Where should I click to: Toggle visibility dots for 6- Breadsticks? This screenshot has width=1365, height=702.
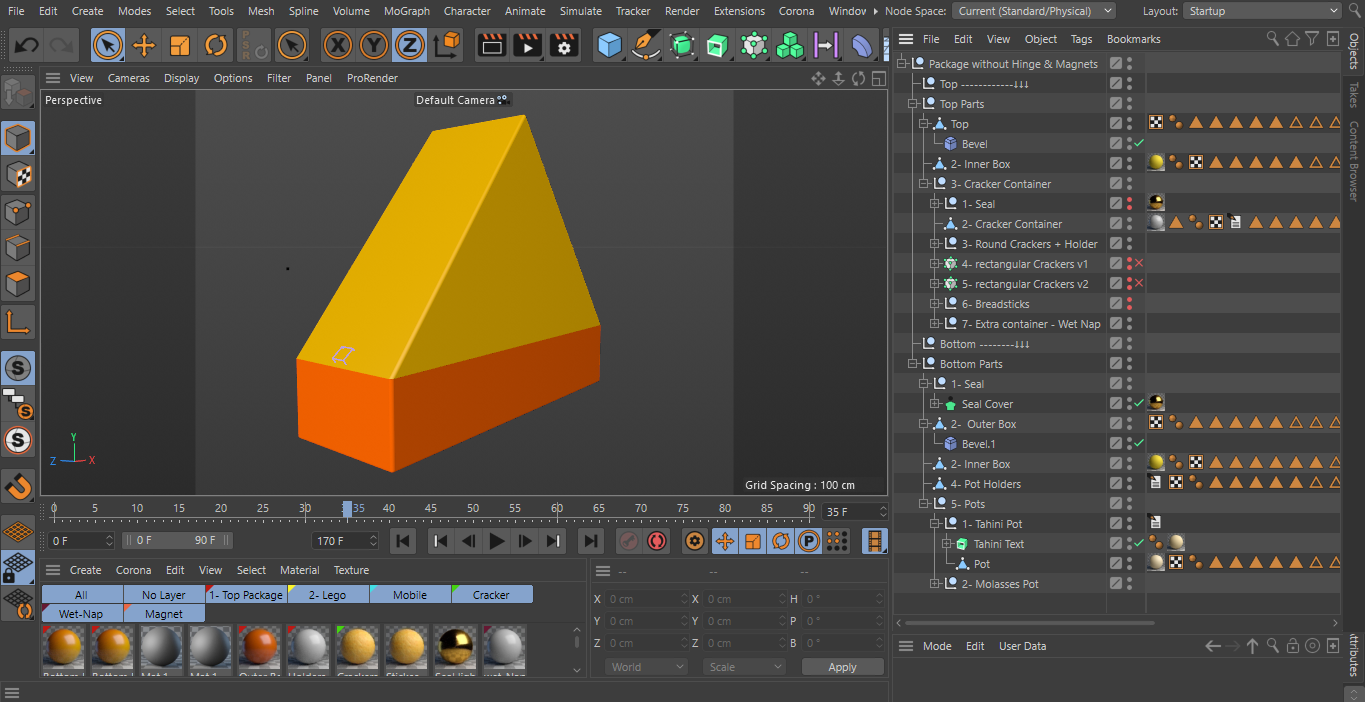tap(1130, 304)
